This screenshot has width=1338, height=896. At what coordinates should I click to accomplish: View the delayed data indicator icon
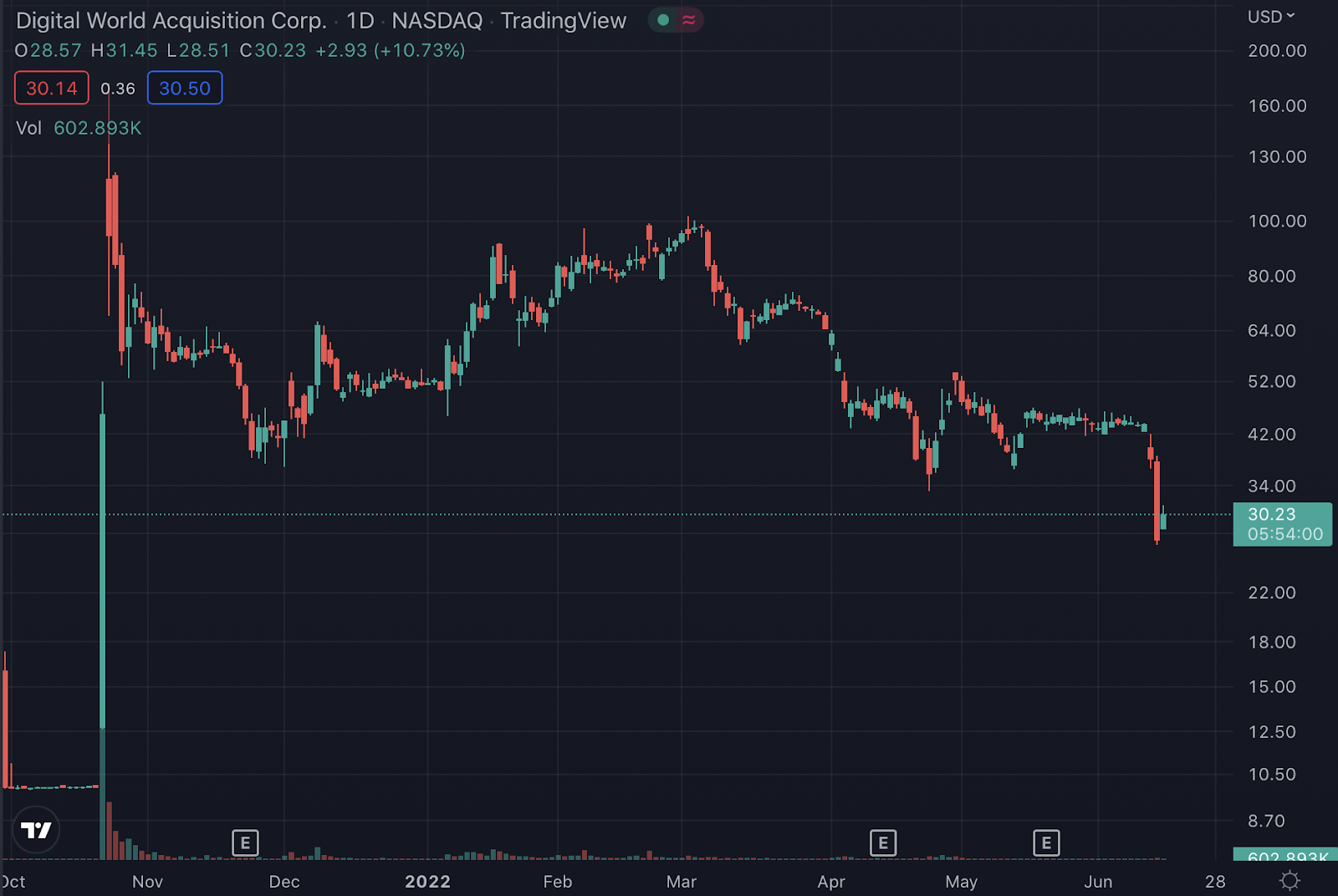[x=688, y=20]
